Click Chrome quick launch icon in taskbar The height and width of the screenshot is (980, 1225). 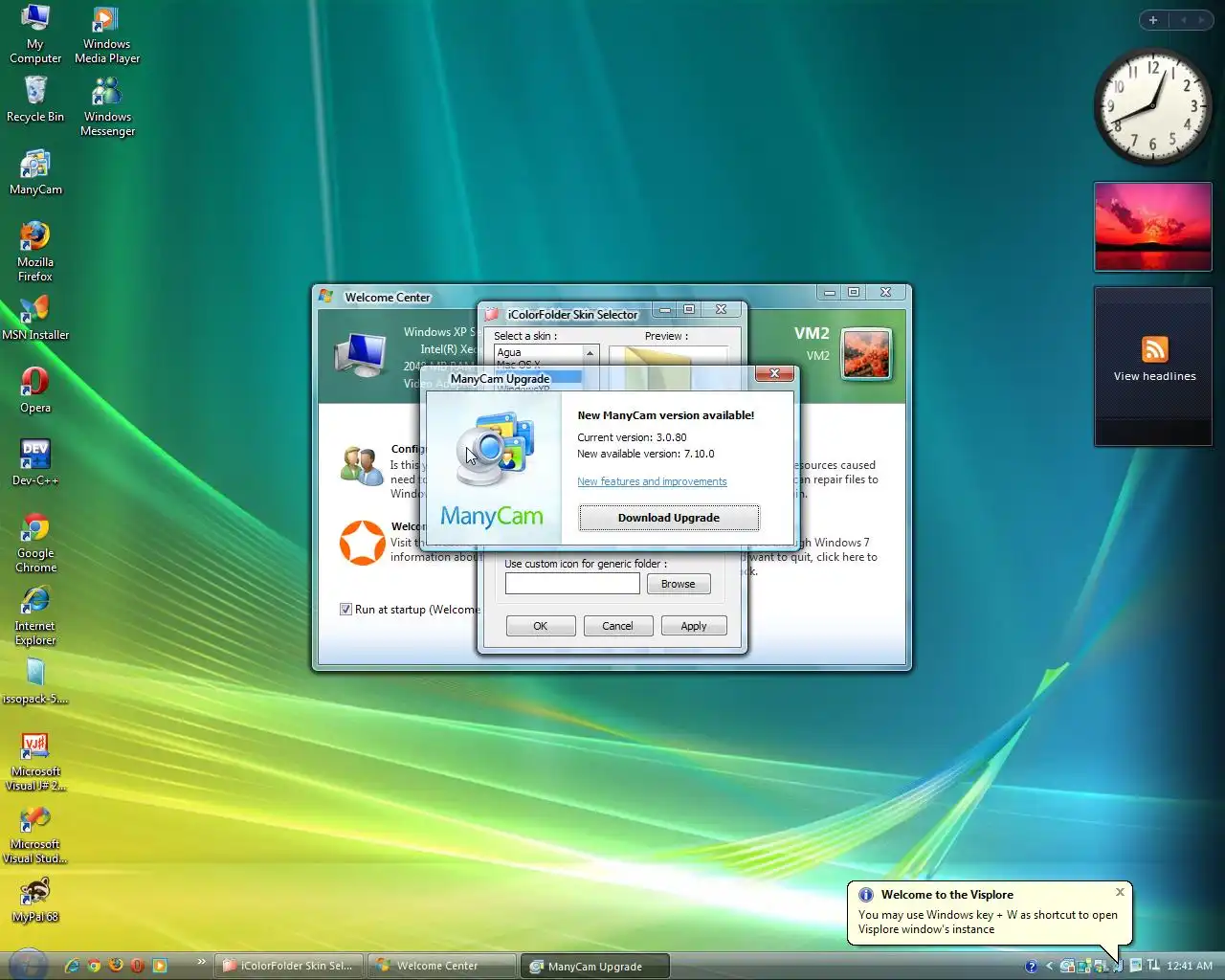[x=94, y=966]
